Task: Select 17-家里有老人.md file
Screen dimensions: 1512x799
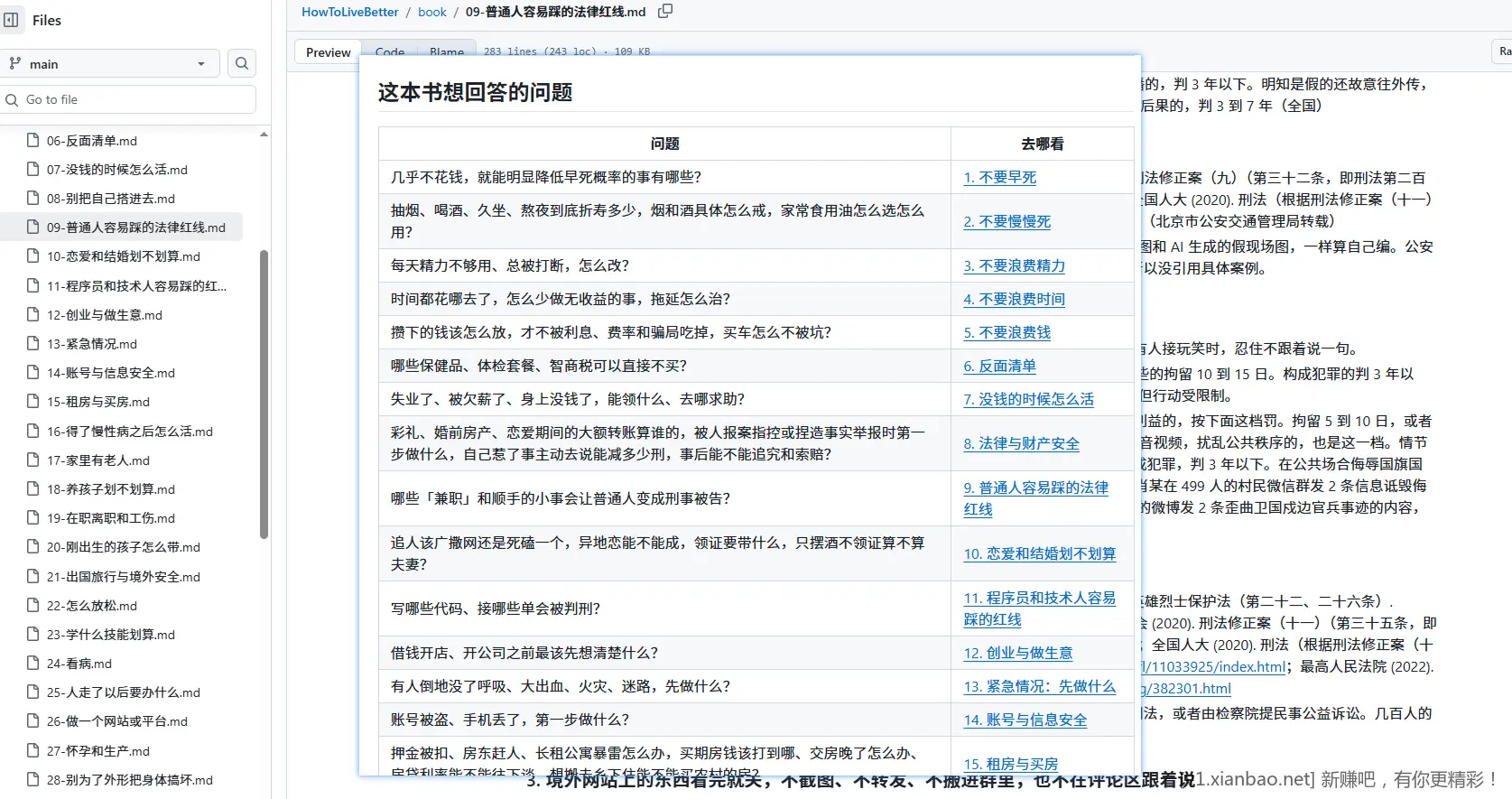Action: click(98, 460)
